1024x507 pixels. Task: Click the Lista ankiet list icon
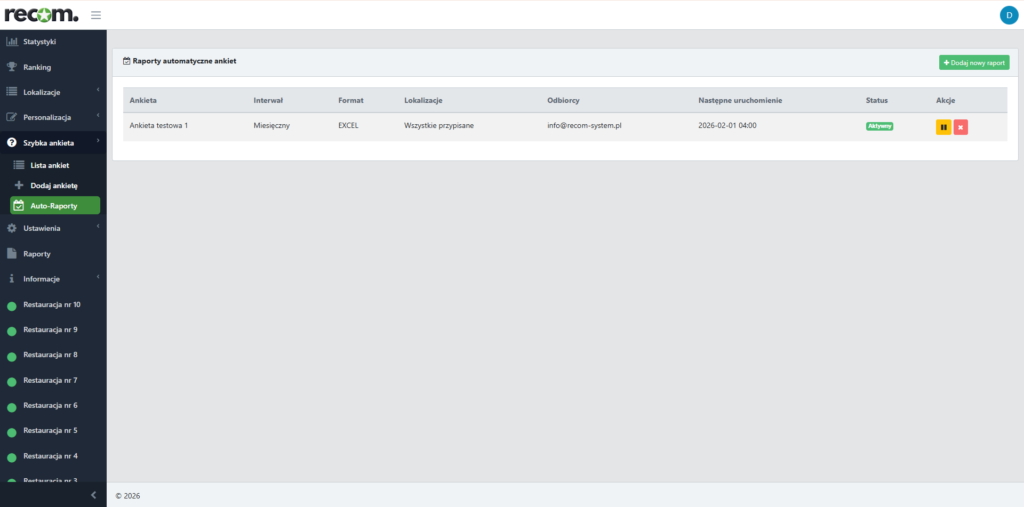point(18,165)
